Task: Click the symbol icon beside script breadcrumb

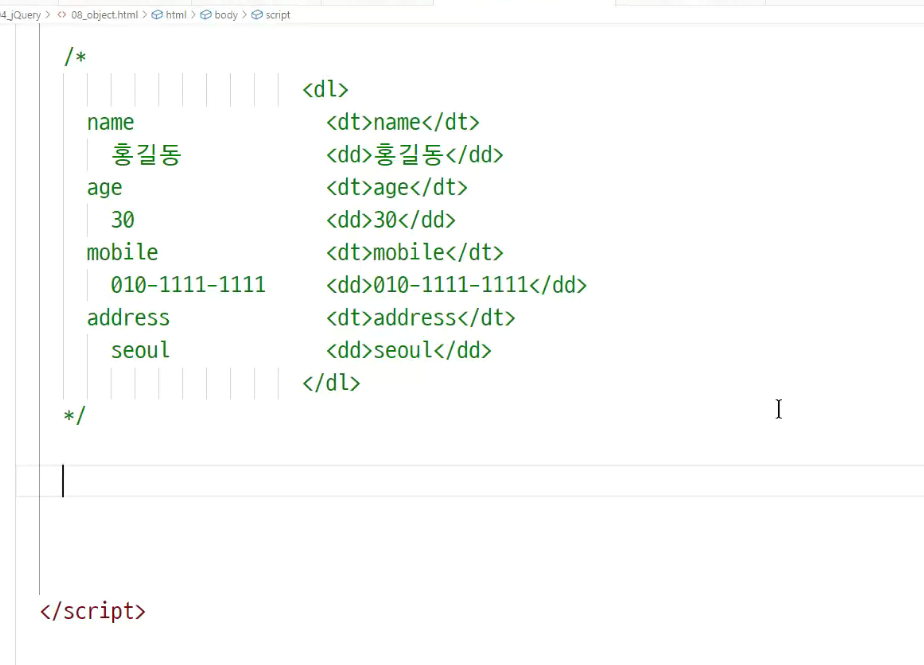Action: click(257, 15)
